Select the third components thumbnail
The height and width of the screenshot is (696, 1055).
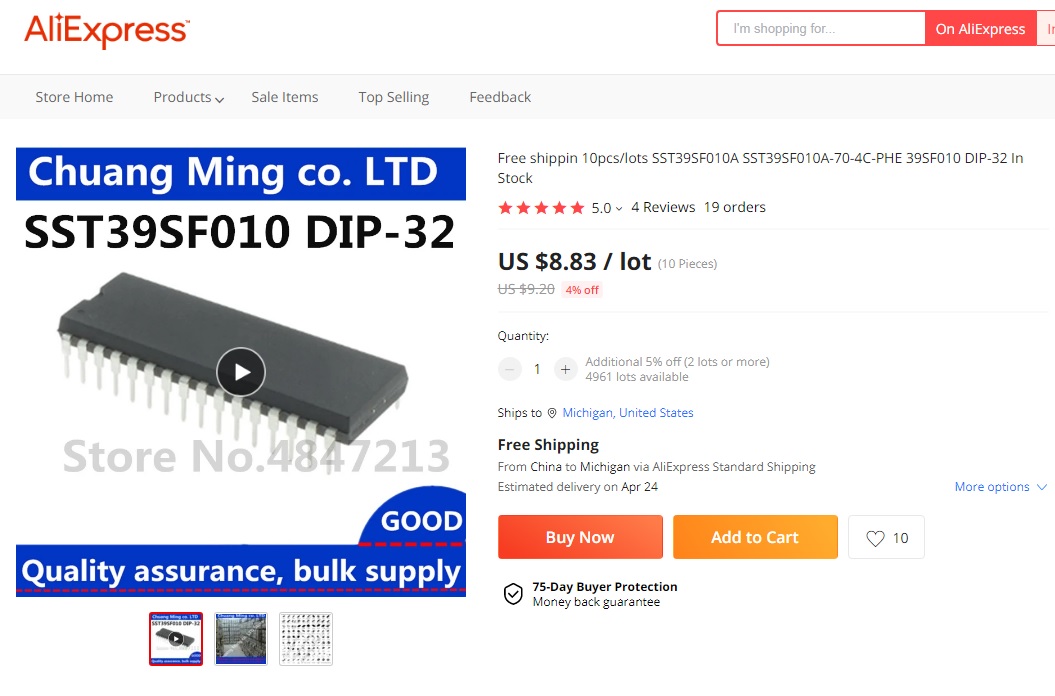tap(306, 639)
